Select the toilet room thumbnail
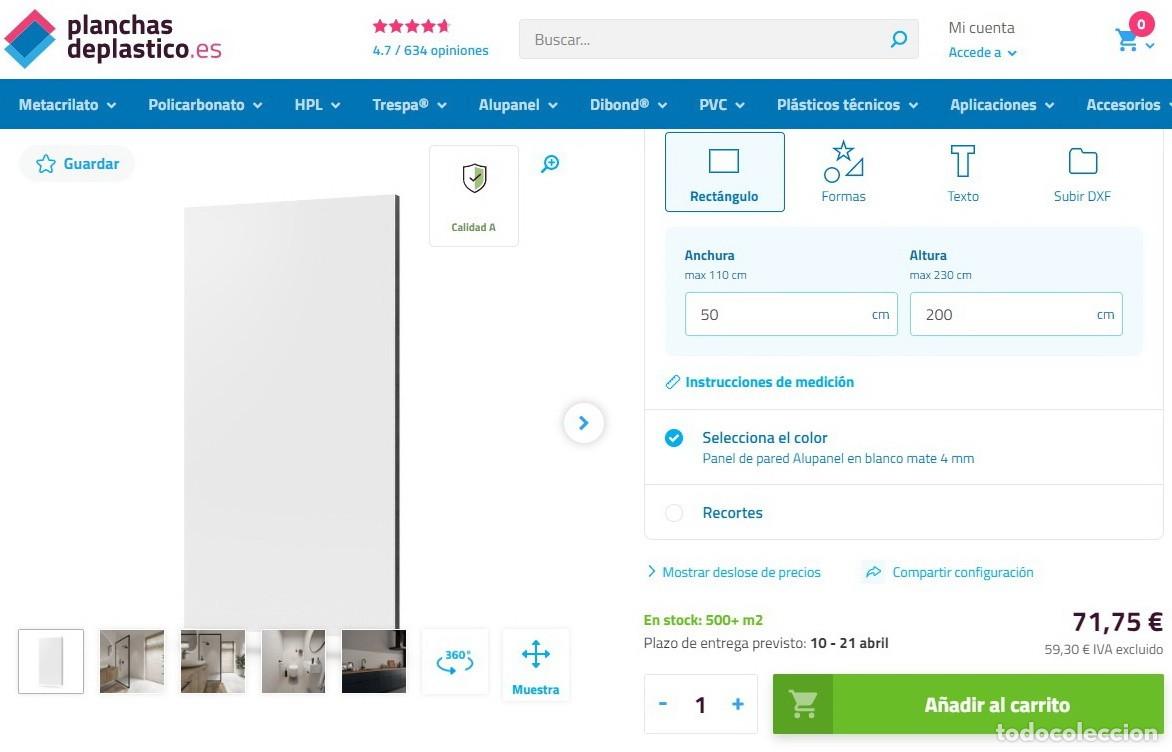The width and height of the screenshot is (1172, 752). point(293,662)
